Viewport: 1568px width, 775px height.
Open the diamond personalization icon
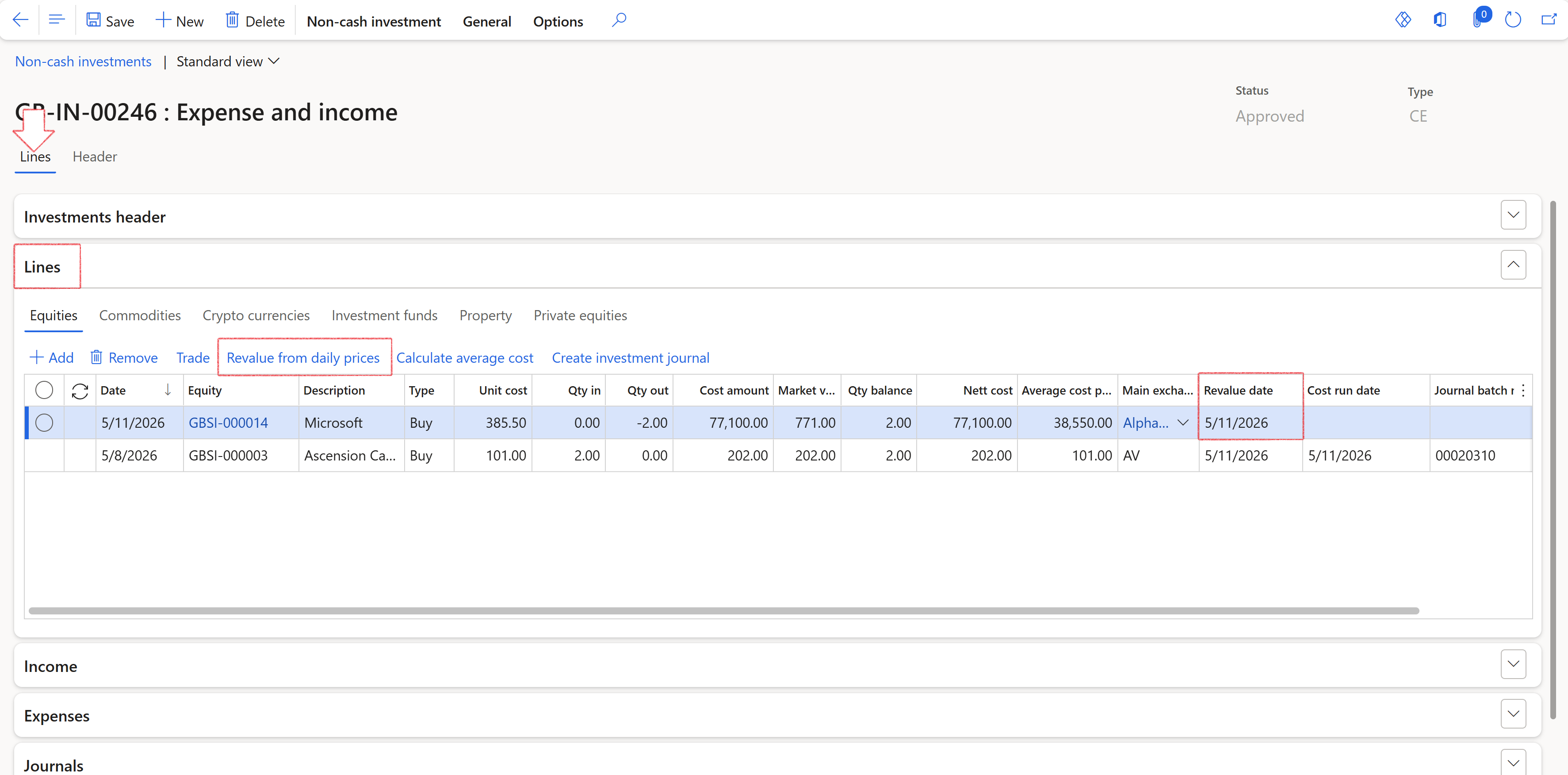coord(1403,20)
